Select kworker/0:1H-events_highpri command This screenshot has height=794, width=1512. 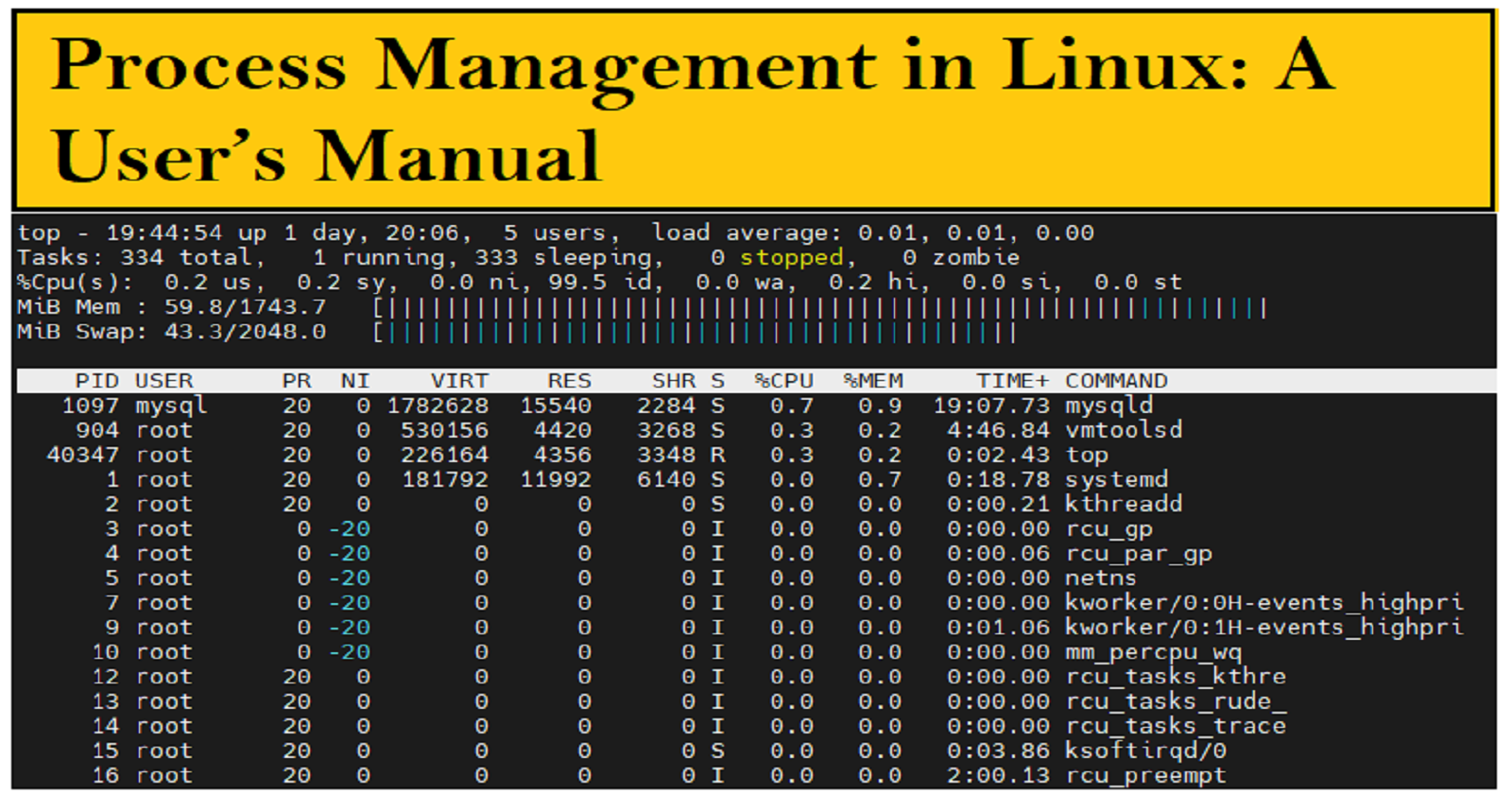tap(1264, 628)
